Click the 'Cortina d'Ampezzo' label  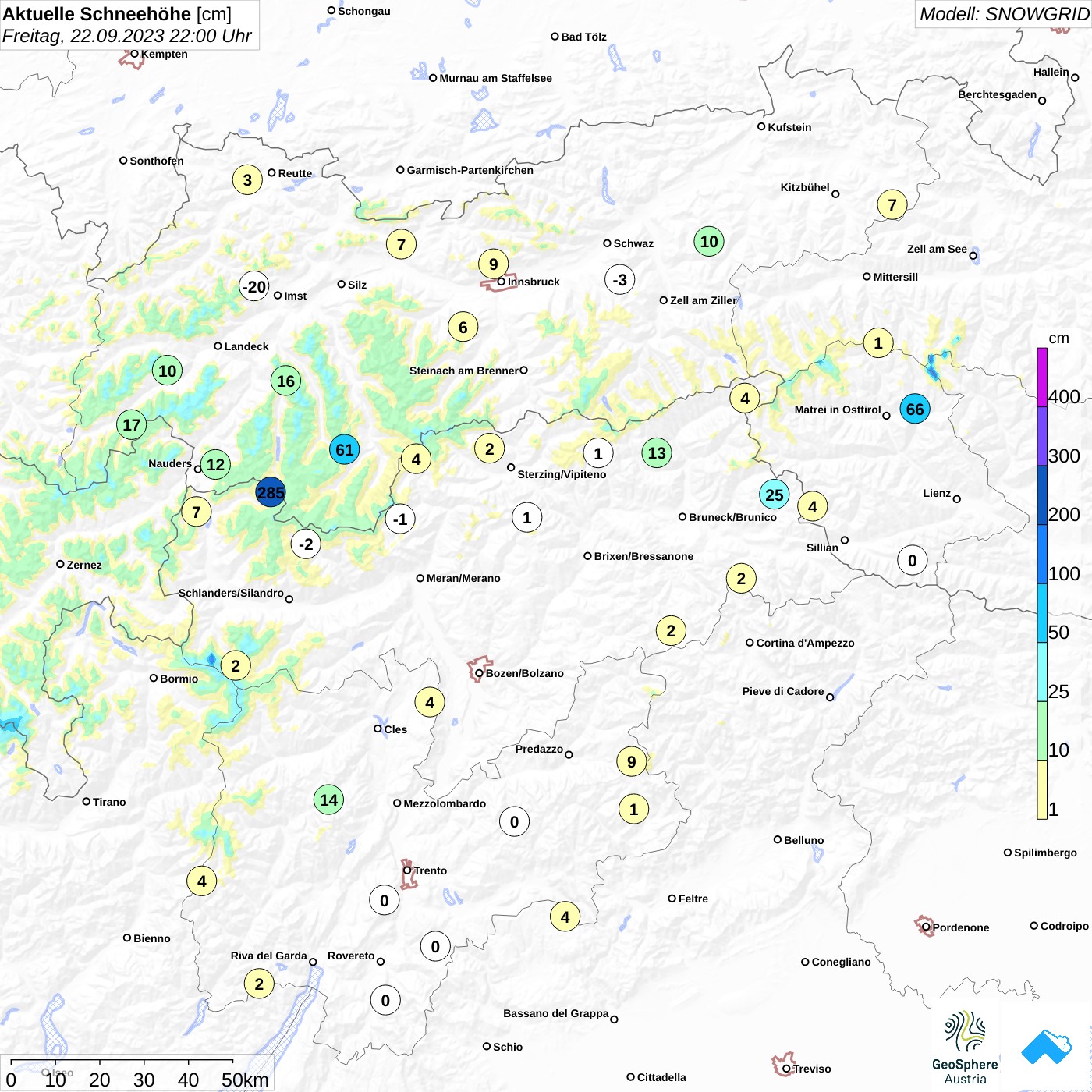pos(806,643)
